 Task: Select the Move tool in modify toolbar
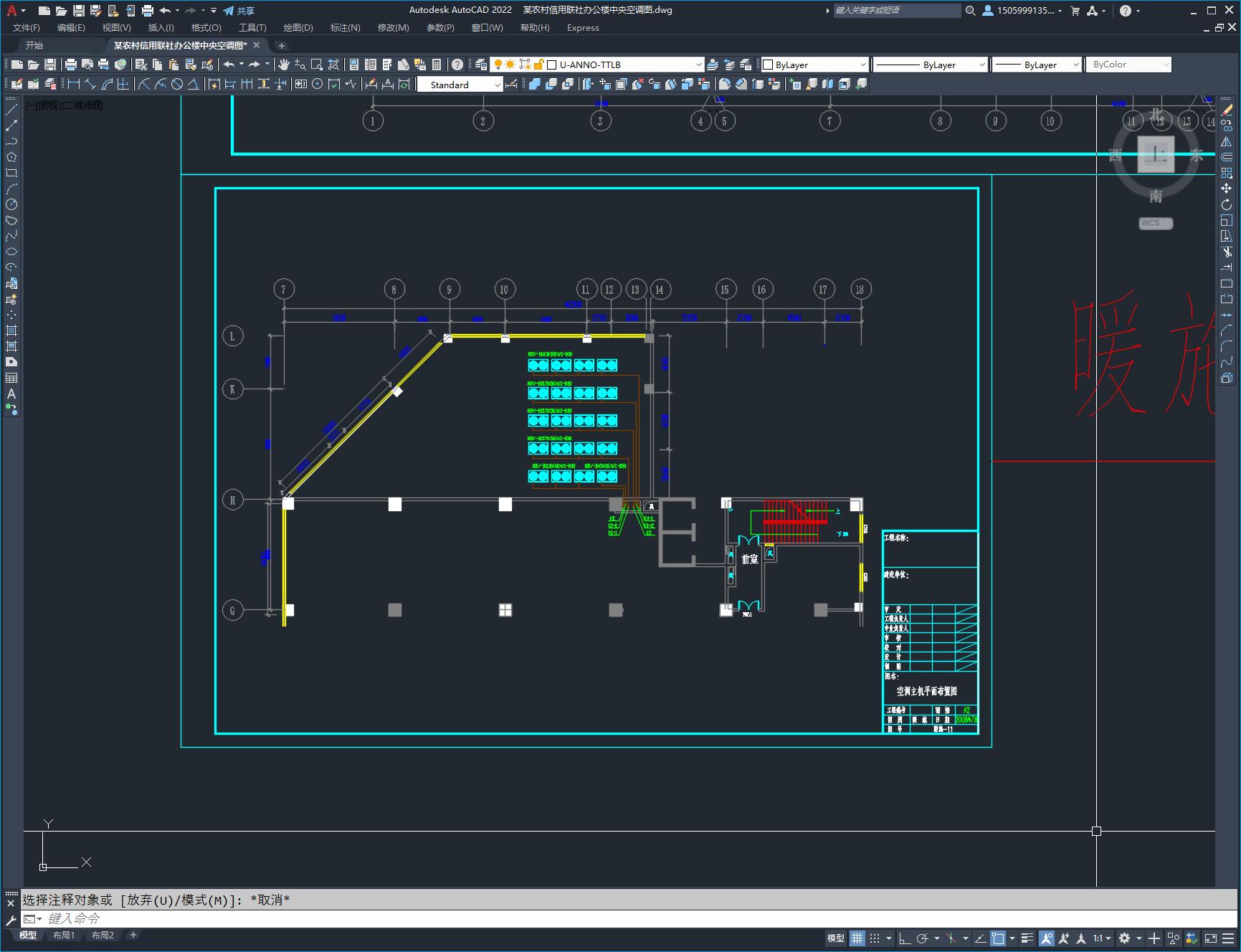click(x=1227, y=189)
